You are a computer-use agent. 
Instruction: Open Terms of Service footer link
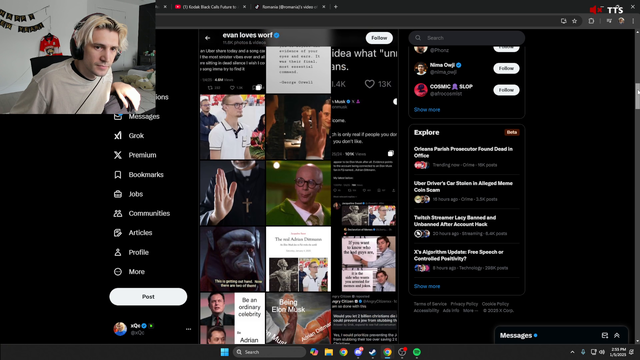point(430,304)
